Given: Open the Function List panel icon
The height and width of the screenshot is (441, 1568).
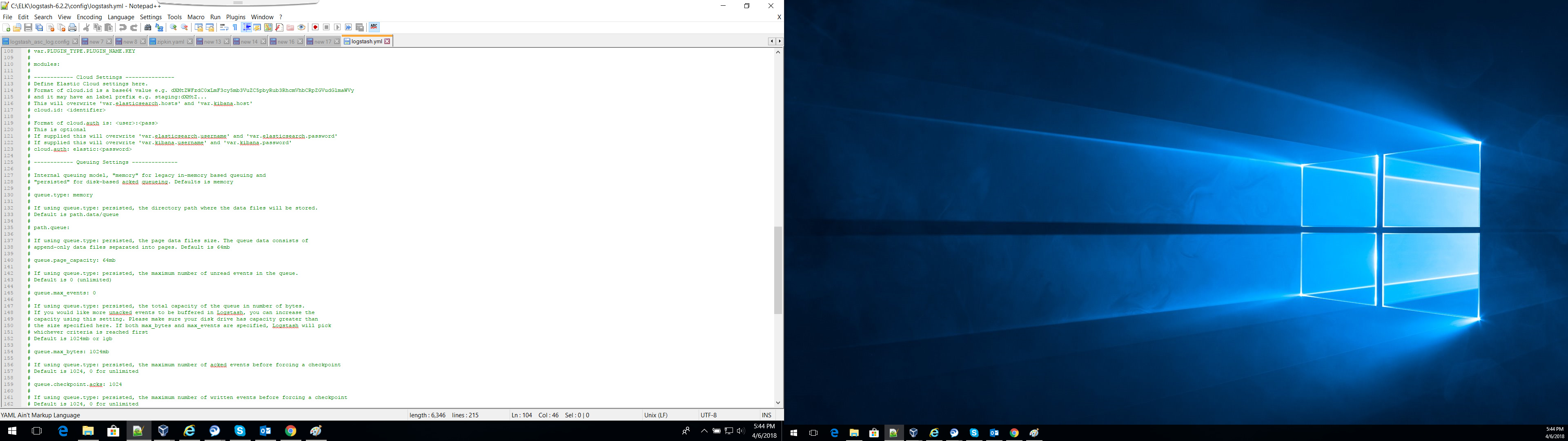Looking at the screenshot, I should 279,27.
